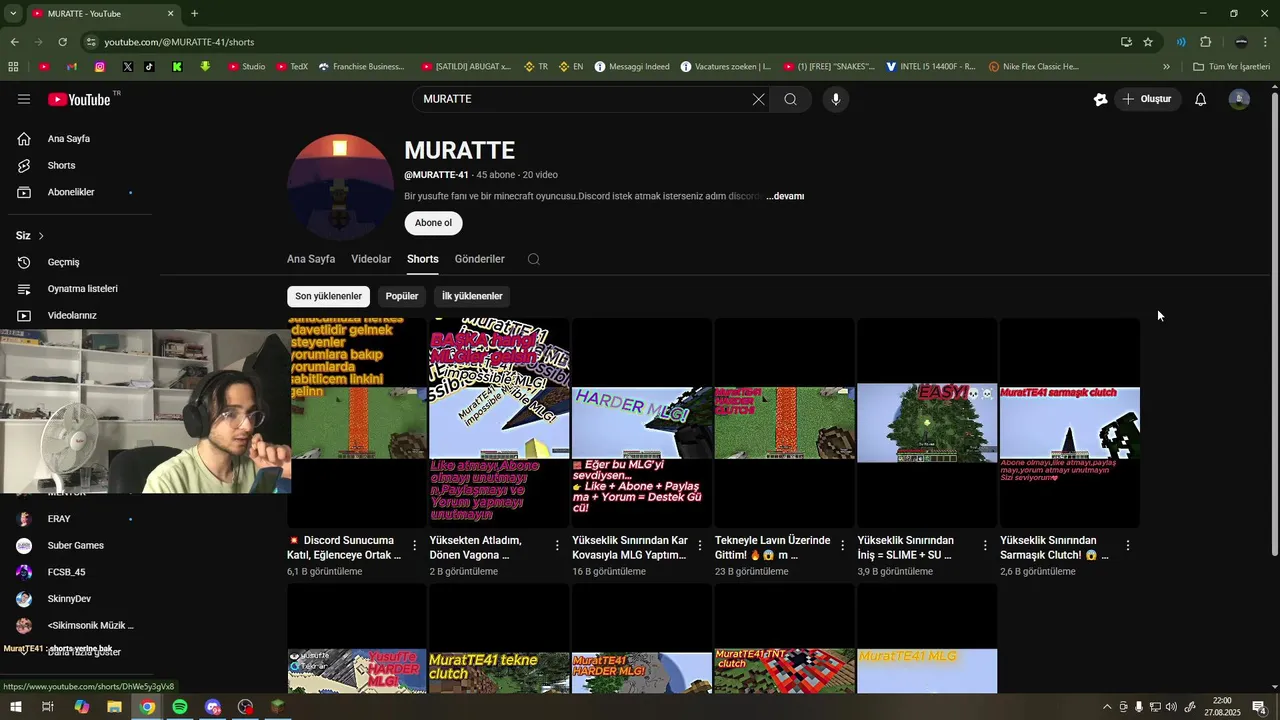Open the Oluştur create button
The image size is (1280, 720).
pos(1149,99)
